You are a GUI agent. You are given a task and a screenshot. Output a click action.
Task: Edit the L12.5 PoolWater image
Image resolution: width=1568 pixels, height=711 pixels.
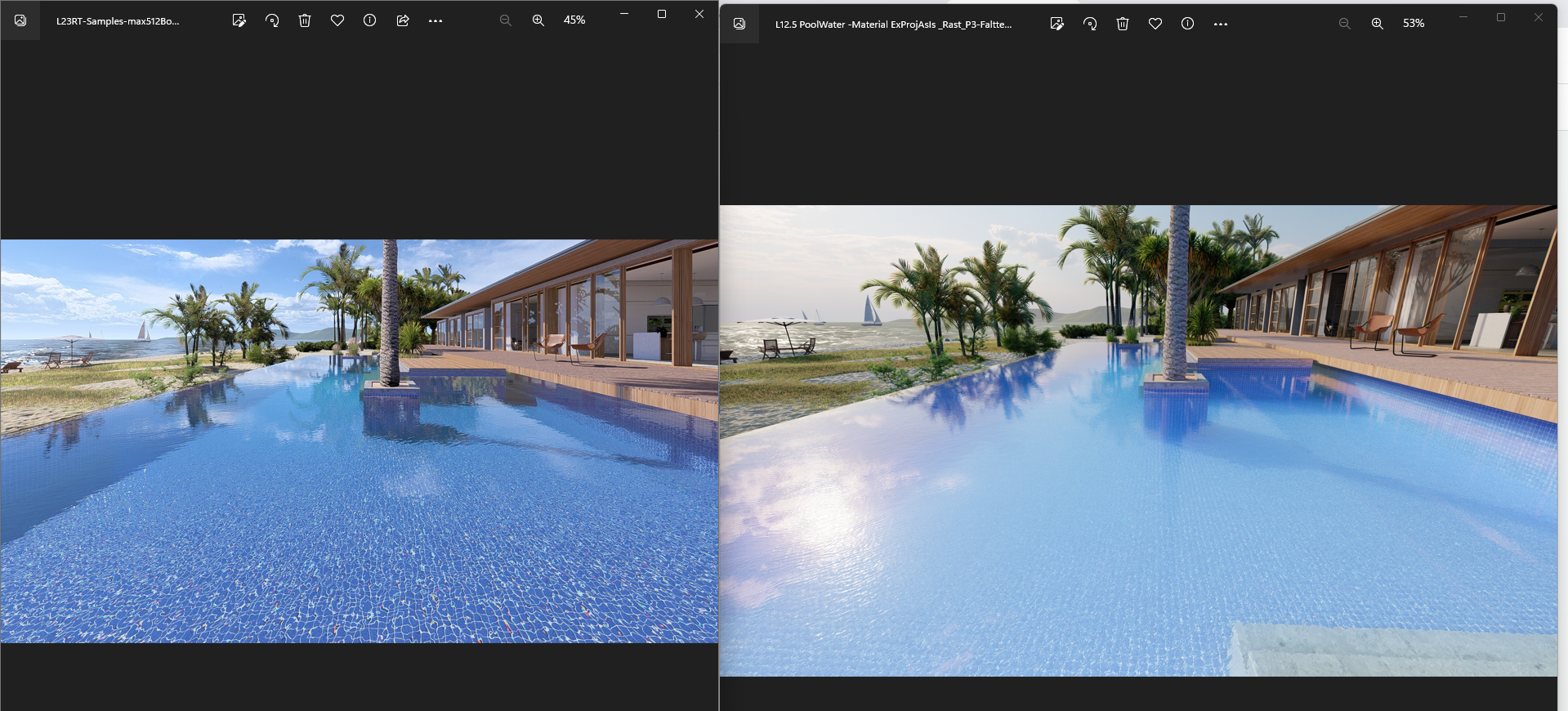point(1057,24)
